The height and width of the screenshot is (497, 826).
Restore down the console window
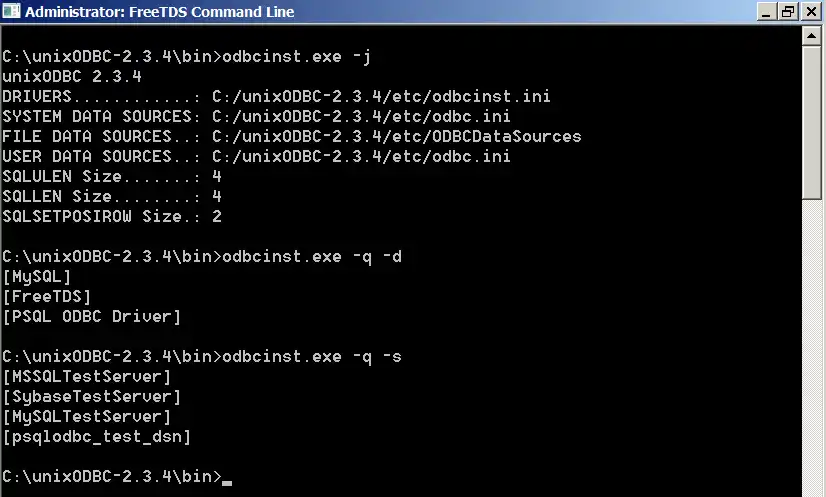(x=787, y=12)
